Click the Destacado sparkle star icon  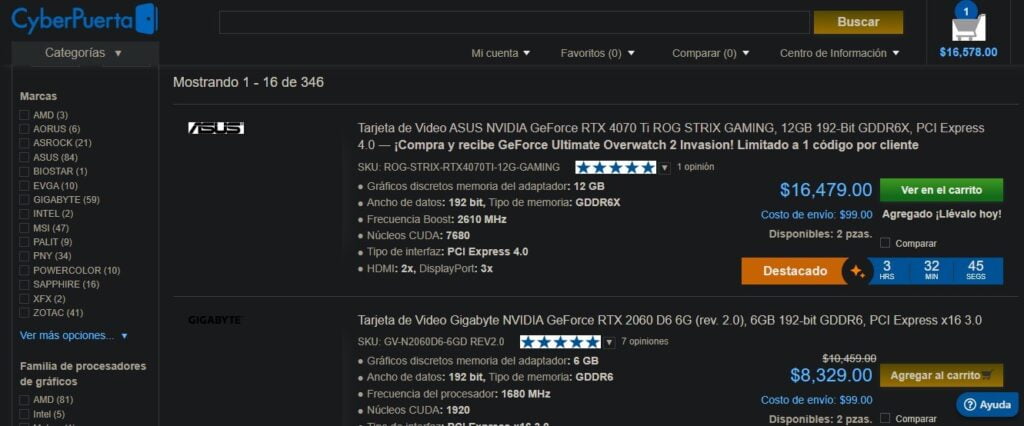tap(857, 271)
